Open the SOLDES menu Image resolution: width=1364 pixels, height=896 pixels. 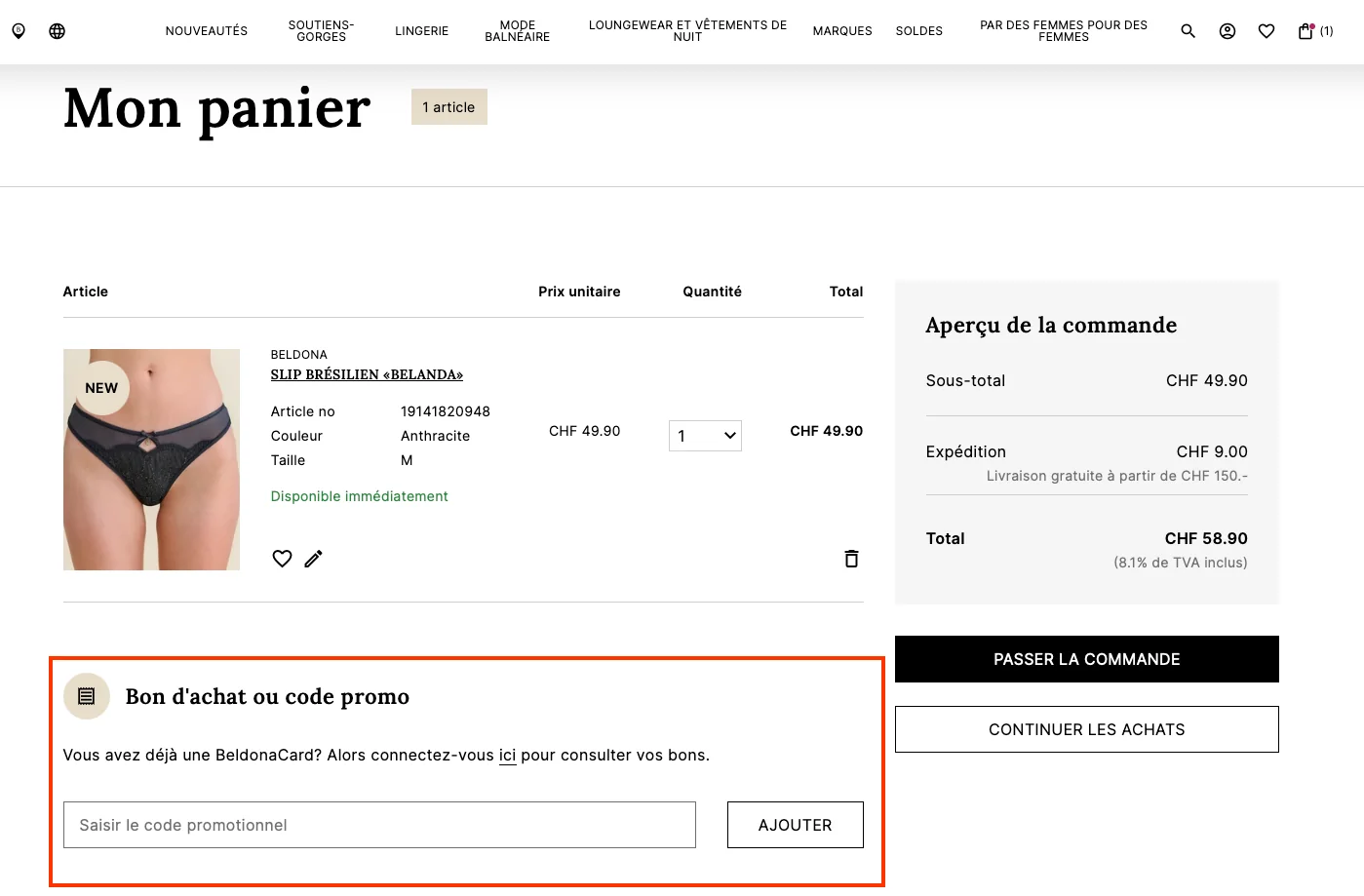pyautogui.click(x=918, y=30)
